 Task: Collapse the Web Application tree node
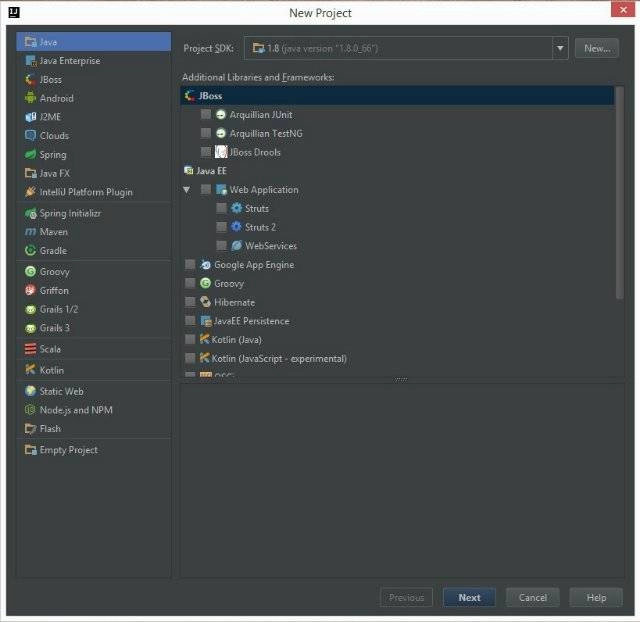click(187, 189)
